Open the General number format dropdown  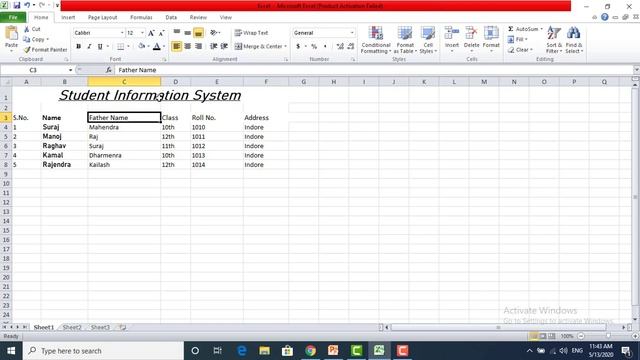pyautogui.click(x=352, y=33)
